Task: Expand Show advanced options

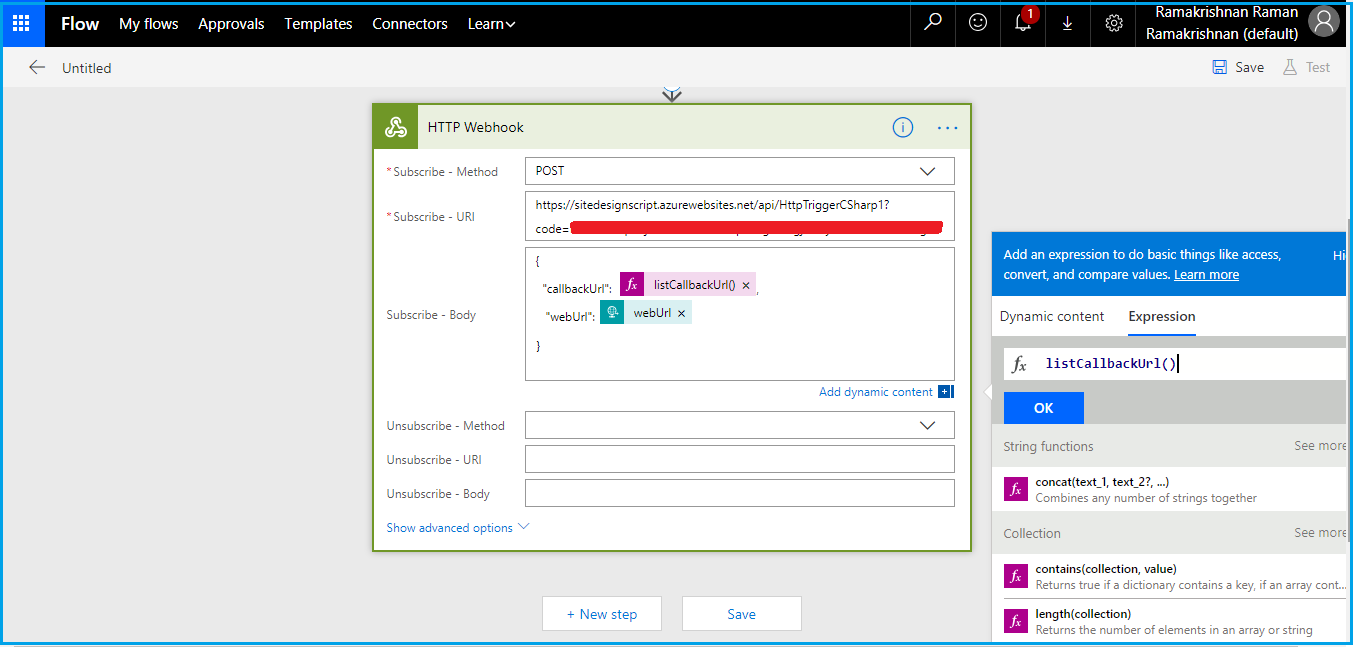Action: [458, 527]
